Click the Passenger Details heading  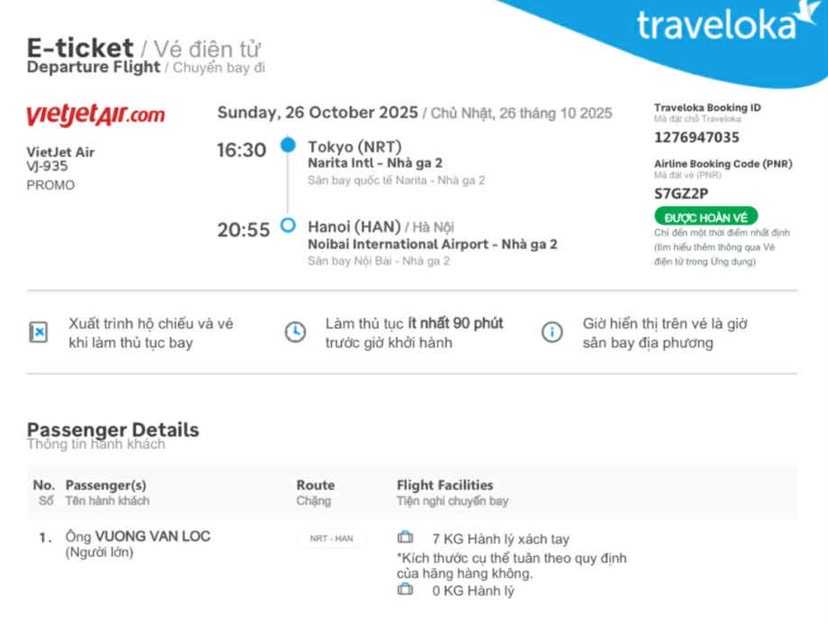(x=113, y=430)
